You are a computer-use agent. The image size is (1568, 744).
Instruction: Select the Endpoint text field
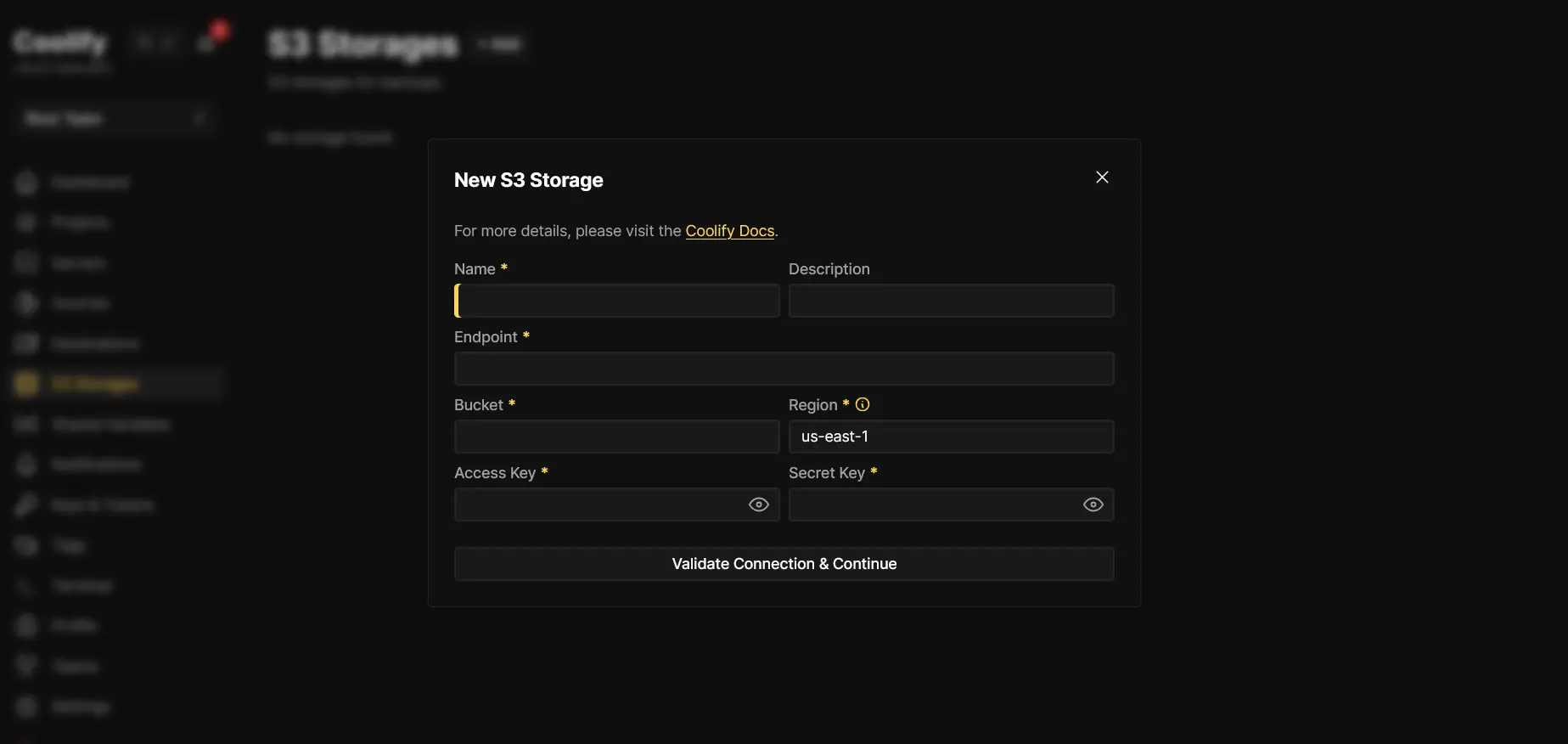coord(784,369)
